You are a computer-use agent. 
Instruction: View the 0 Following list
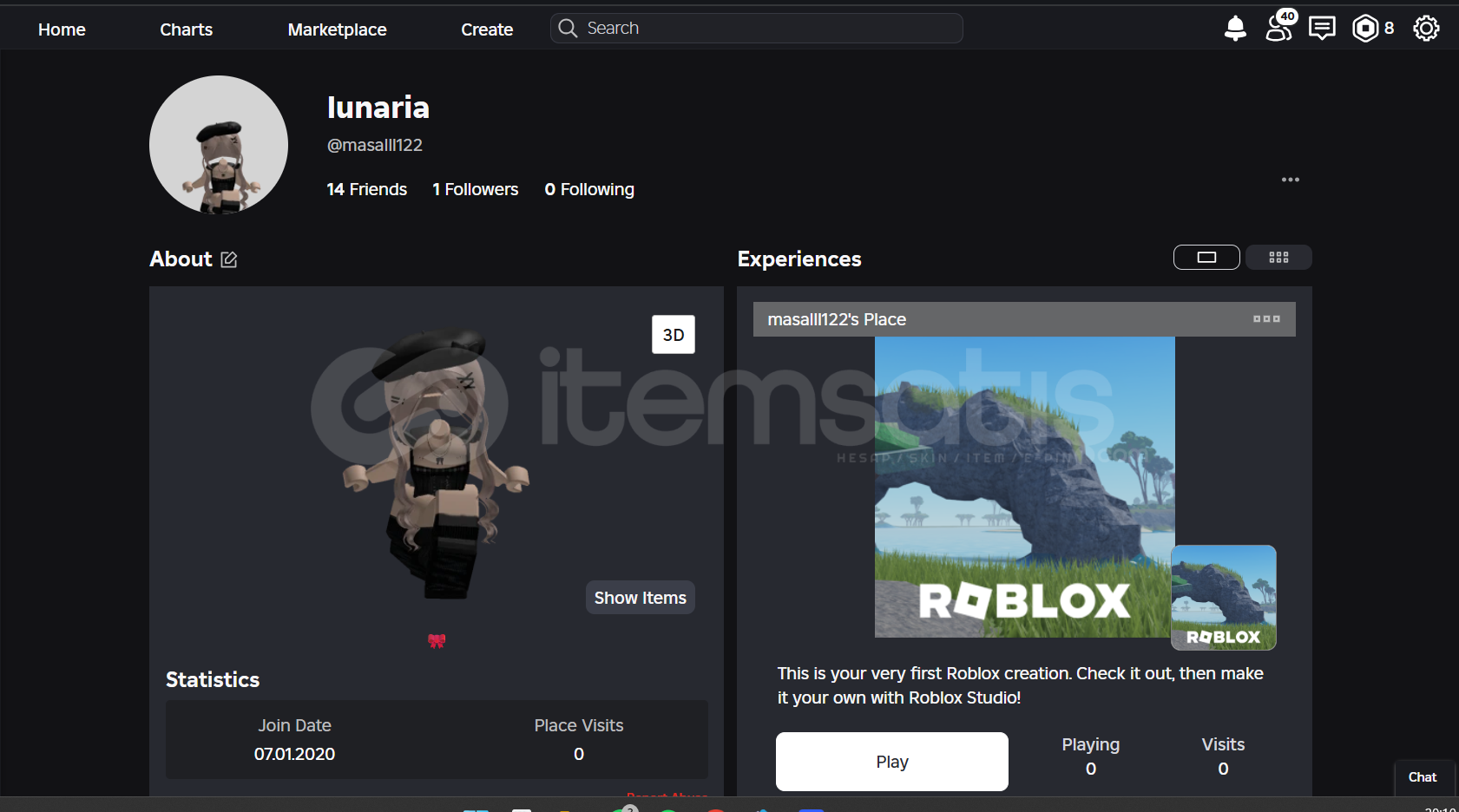pyautogui.click(x=589, y=189)
